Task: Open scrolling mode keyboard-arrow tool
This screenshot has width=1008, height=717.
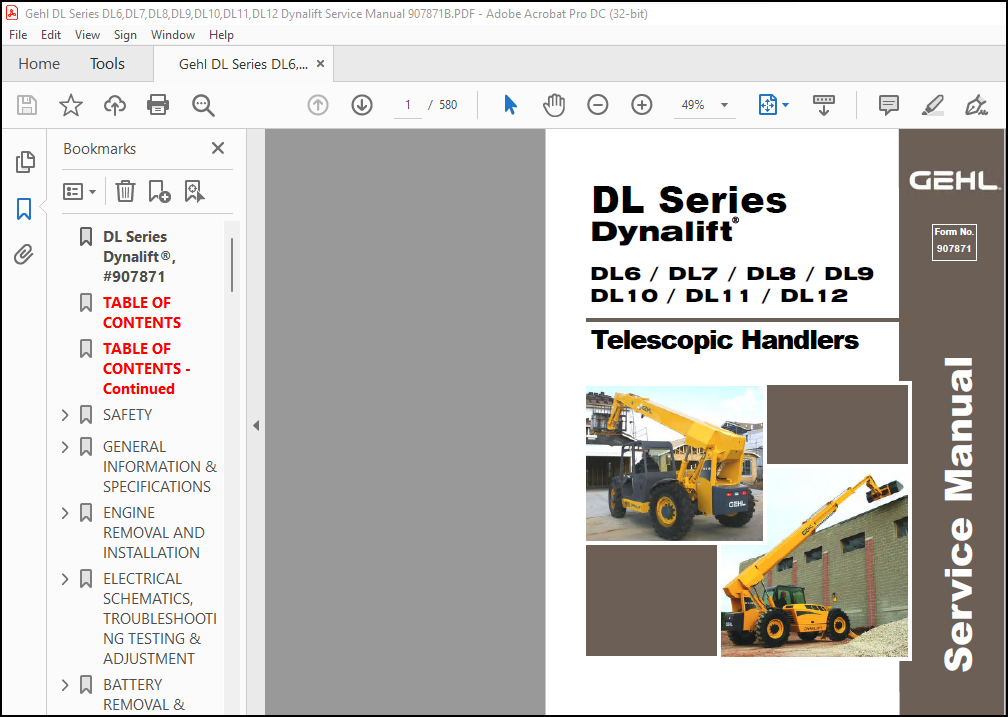Action: pyautogui.click(x=824, y=105)
